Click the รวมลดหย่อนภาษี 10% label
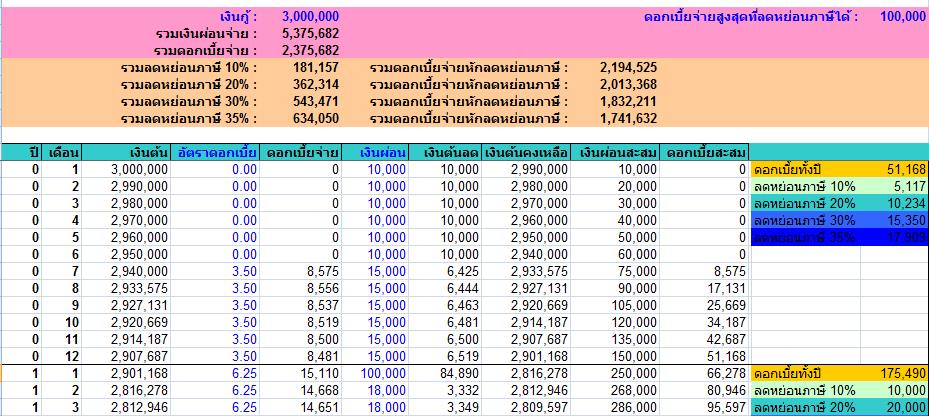This screenshot has height=416, width=929. (x=189, y=68)
